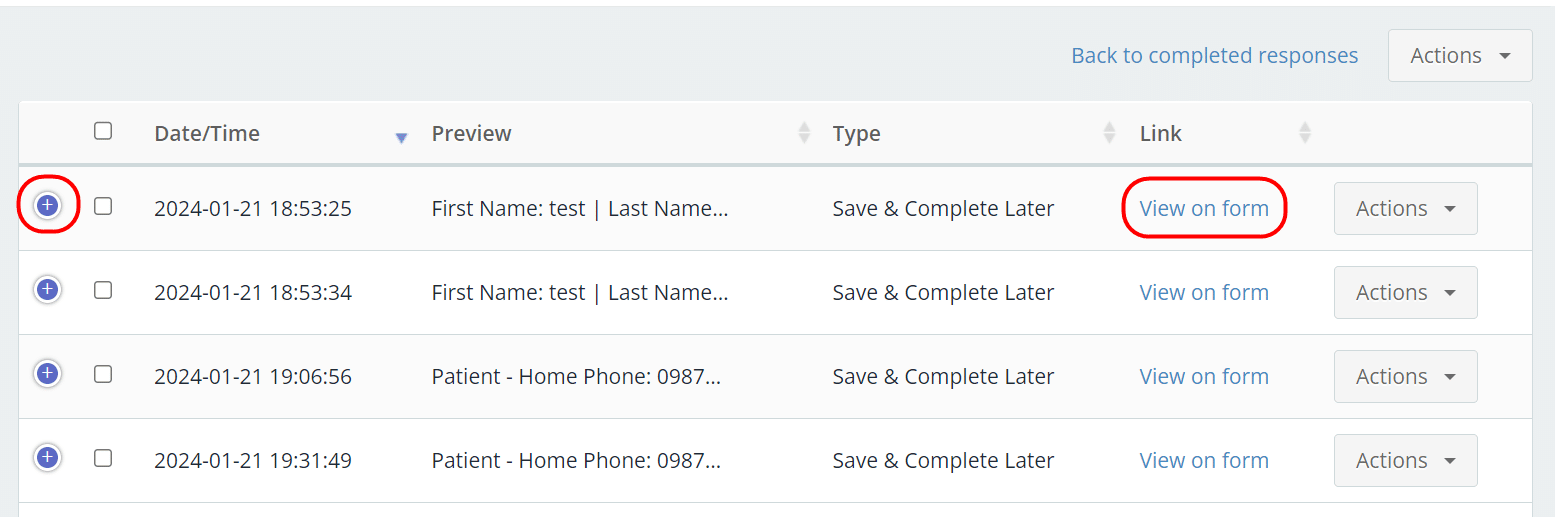
Task: Sort by the Link column arrows
Action: coord(1304,133)
